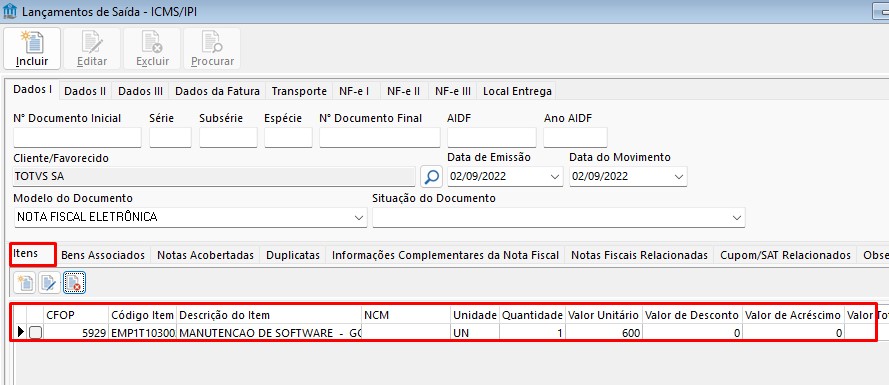Click the EMP1T10300 item code cell
This screenshot has height=385, width=889.
143,333
